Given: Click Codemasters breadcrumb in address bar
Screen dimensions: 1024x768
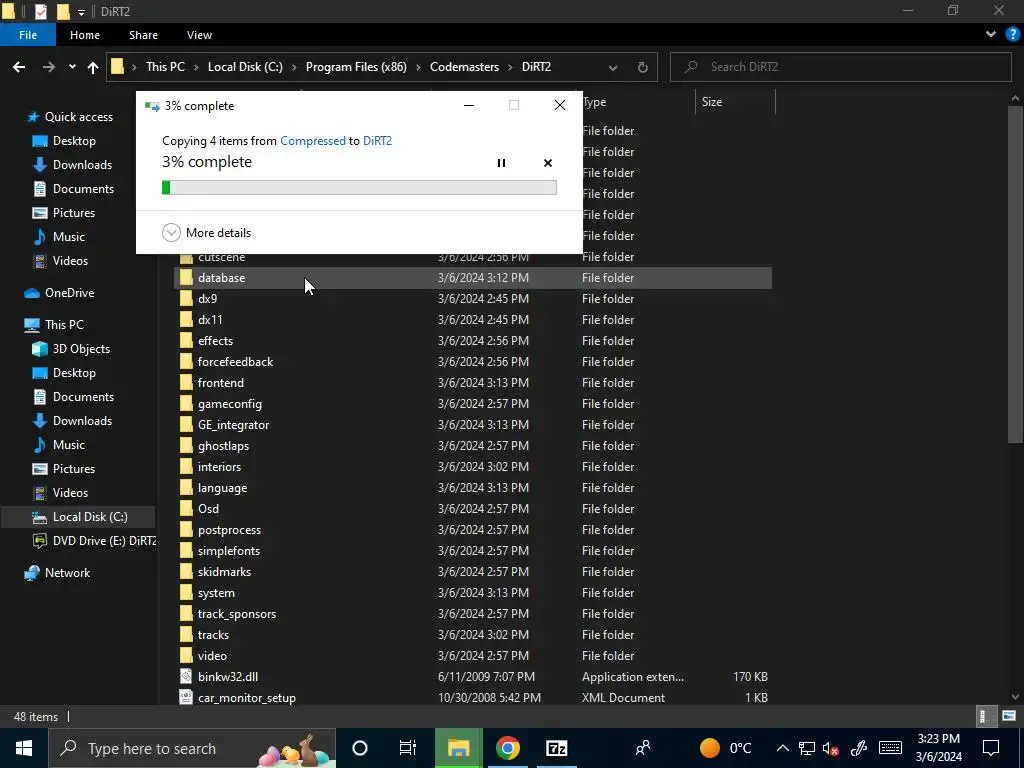Looking at the screenshot, I should (x=464, y=67).
